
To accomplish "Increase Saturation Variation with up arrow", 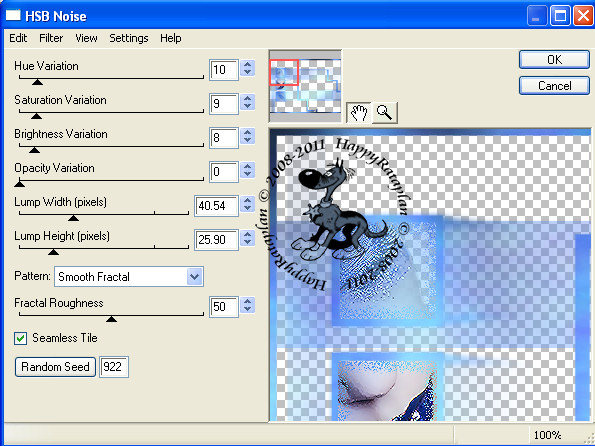I will click(x=247, y=99).
